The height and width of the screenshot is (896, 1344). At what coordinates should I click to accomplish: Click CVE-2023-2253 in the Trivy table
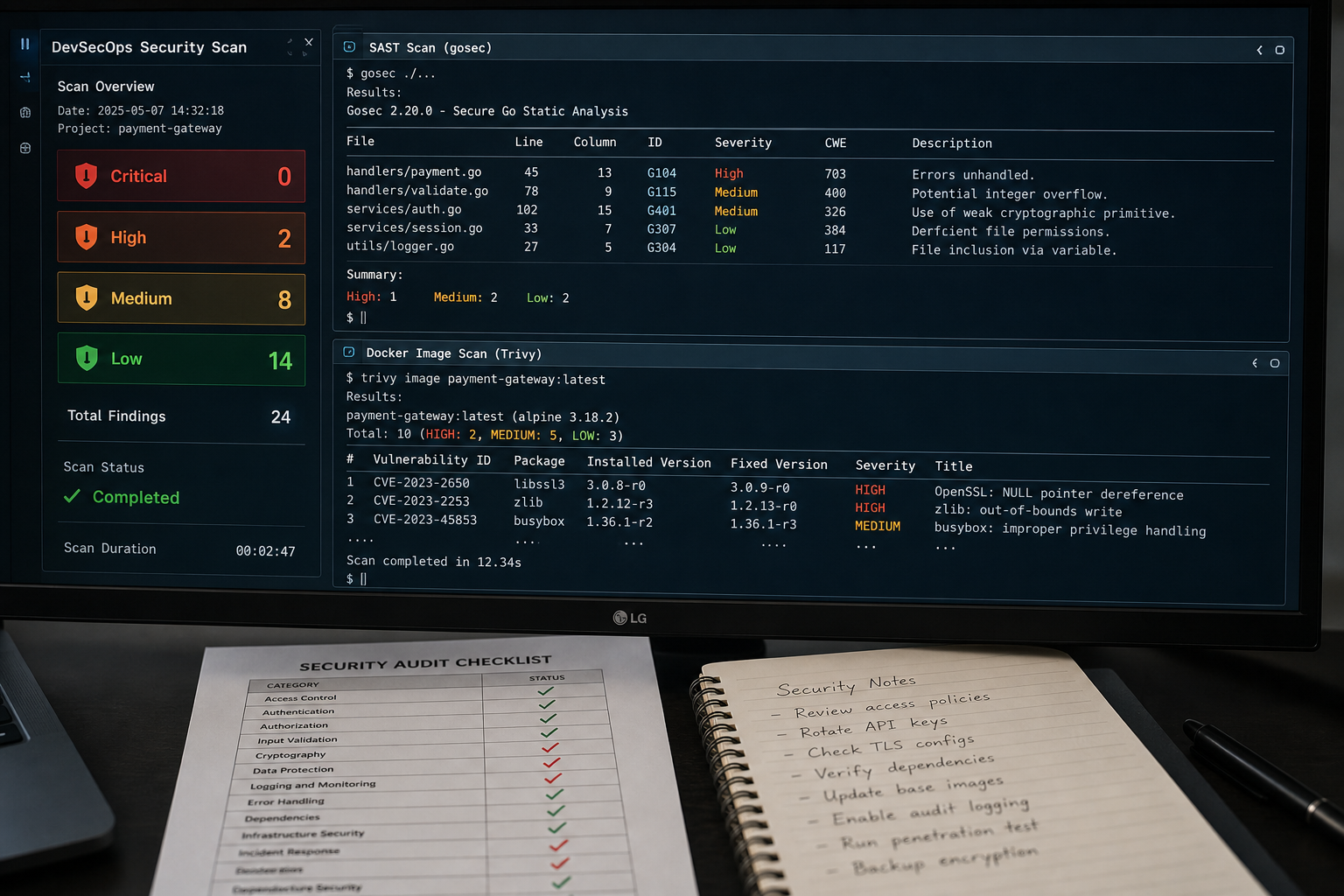(x=421, y=501)
